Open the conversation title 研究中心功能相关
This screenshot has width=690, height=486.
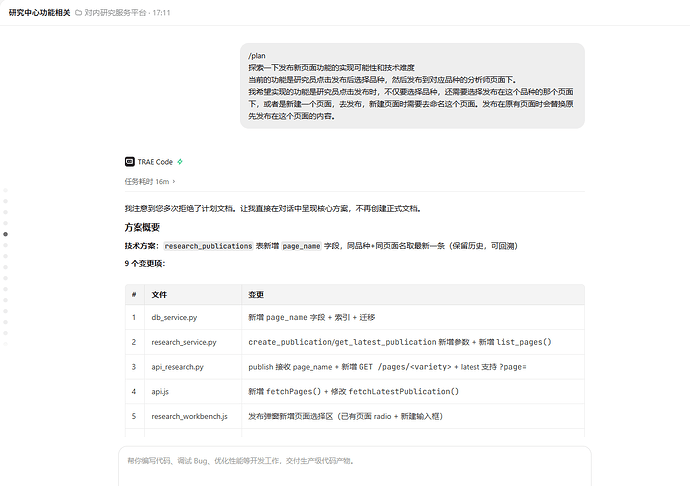pos(40,13)
